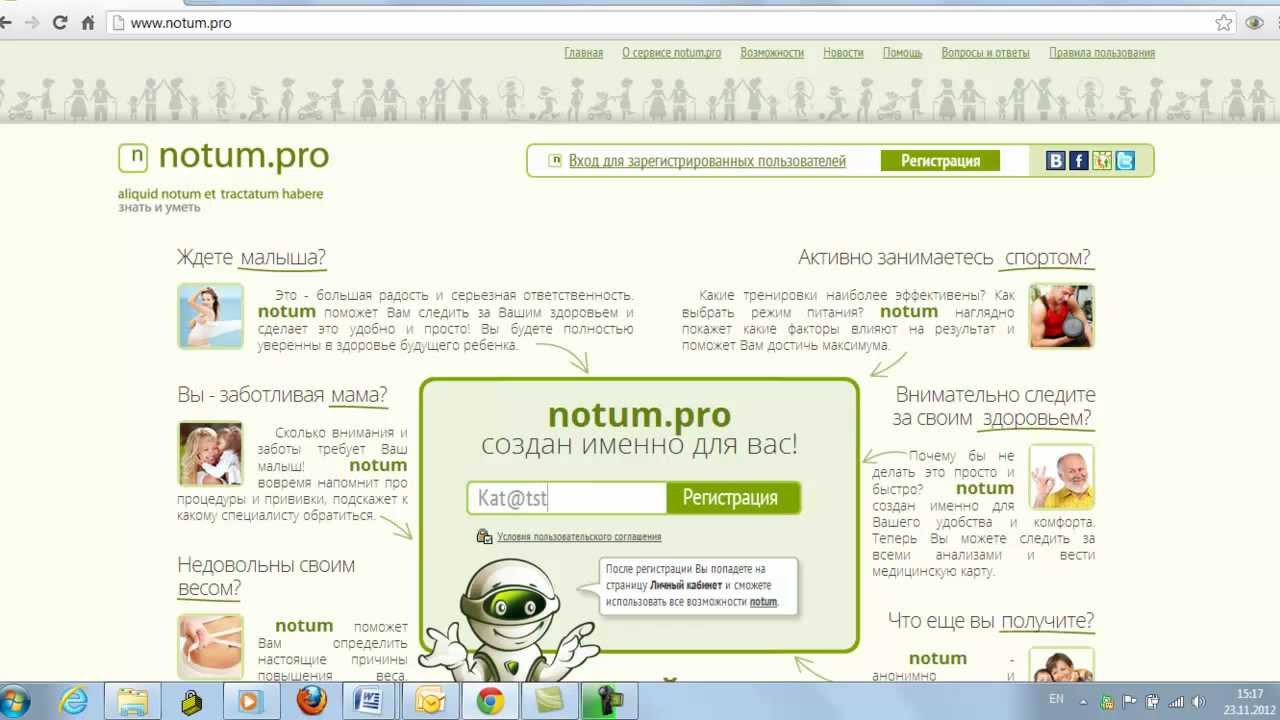Open Outlook from the taskbar
The height and width of the screenshot is (720, 1280).
430,702
